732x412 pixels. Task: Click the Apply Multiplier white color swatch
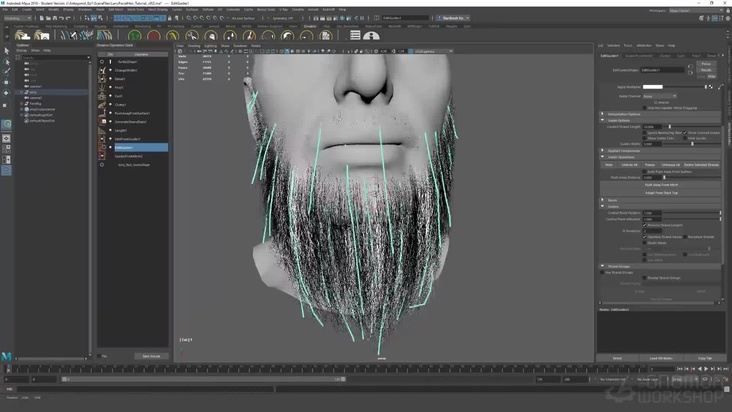coord(653,87)
